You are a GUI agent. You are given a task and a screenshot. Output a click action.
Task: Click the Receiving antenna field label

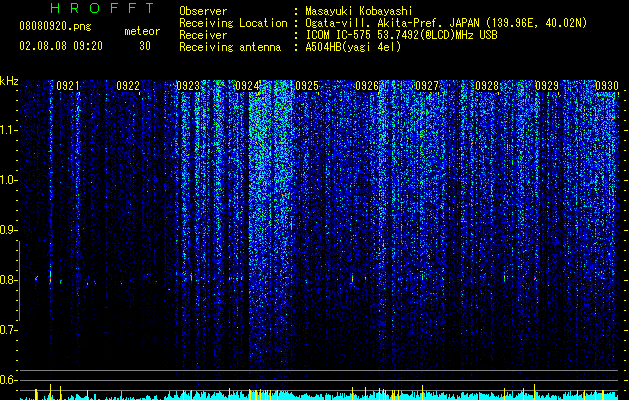click(230, 47)
